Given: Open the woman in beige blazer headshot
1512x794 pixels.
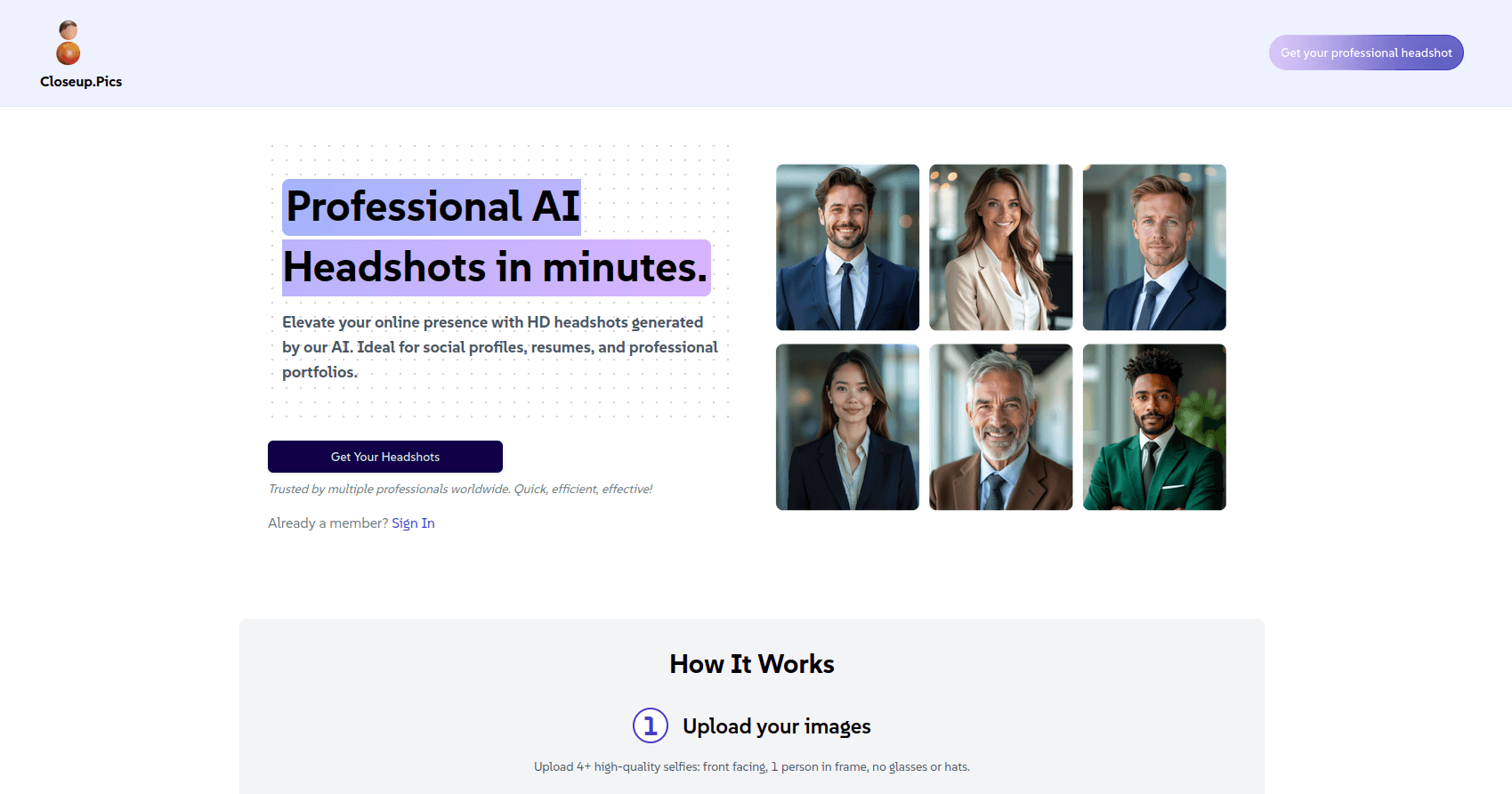Looking at the screenshot, I should click(x=1000, y=247).
